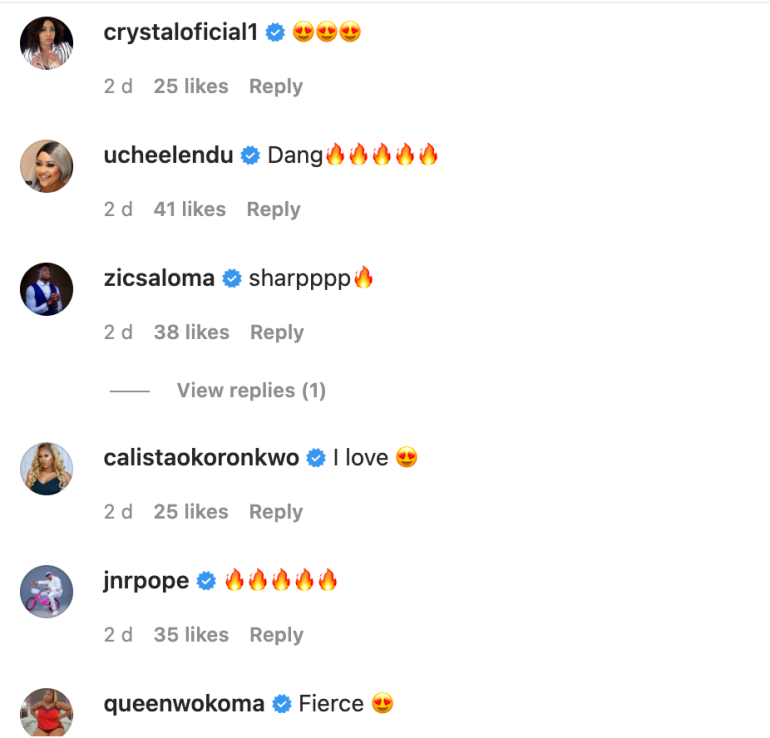Reply to ucheelendu's Dang comment
Screen dimensions: 770x738
273,209
